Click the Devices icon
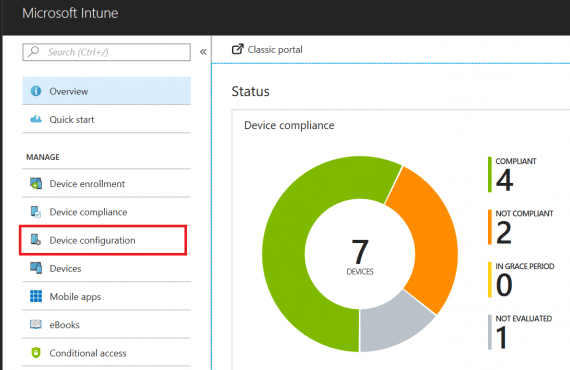570x370 pixels. point(36,268)
